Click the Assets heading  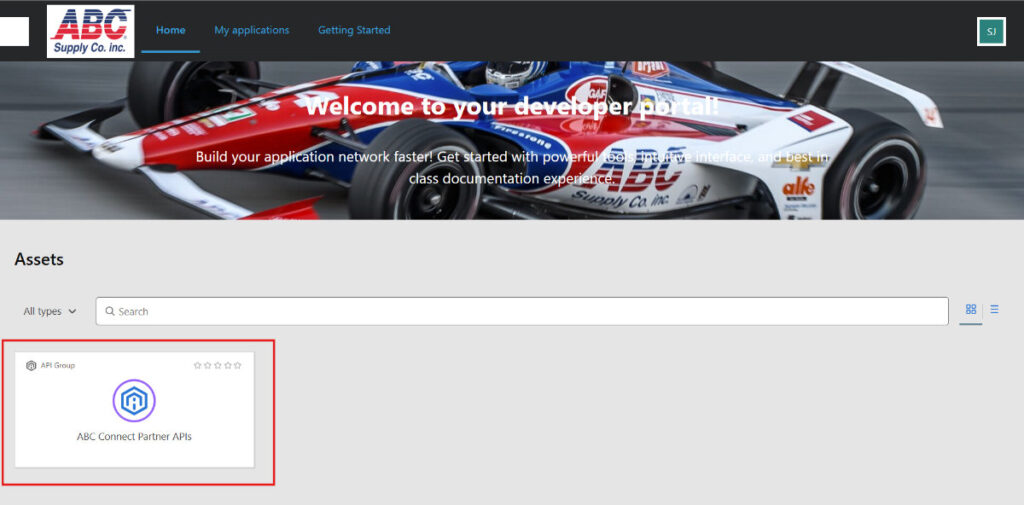click(x=39, y=259)
